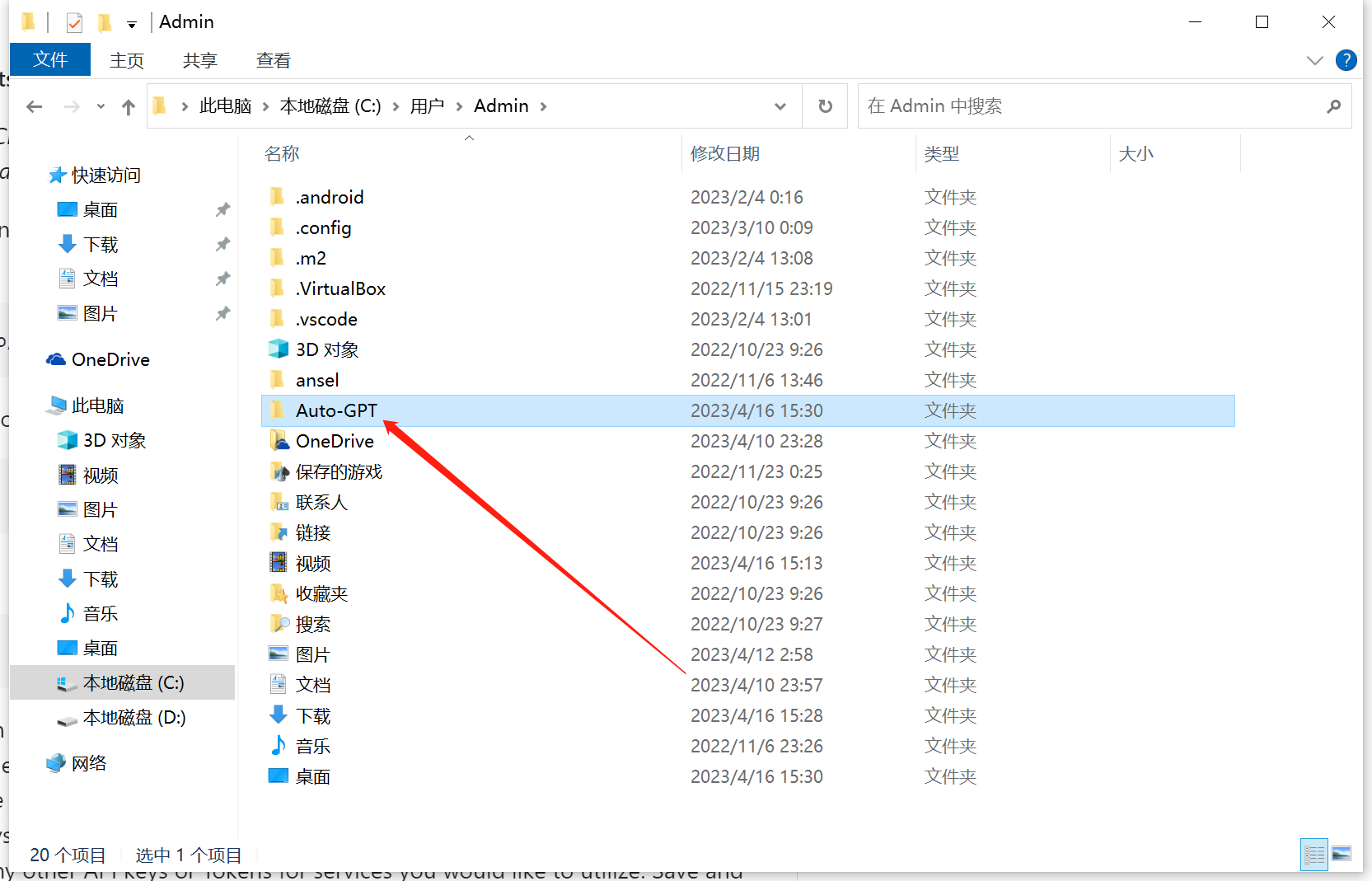Viewport: 1372px width, 881px height.
Task: Refresh the current folder view
Action: 825,106
